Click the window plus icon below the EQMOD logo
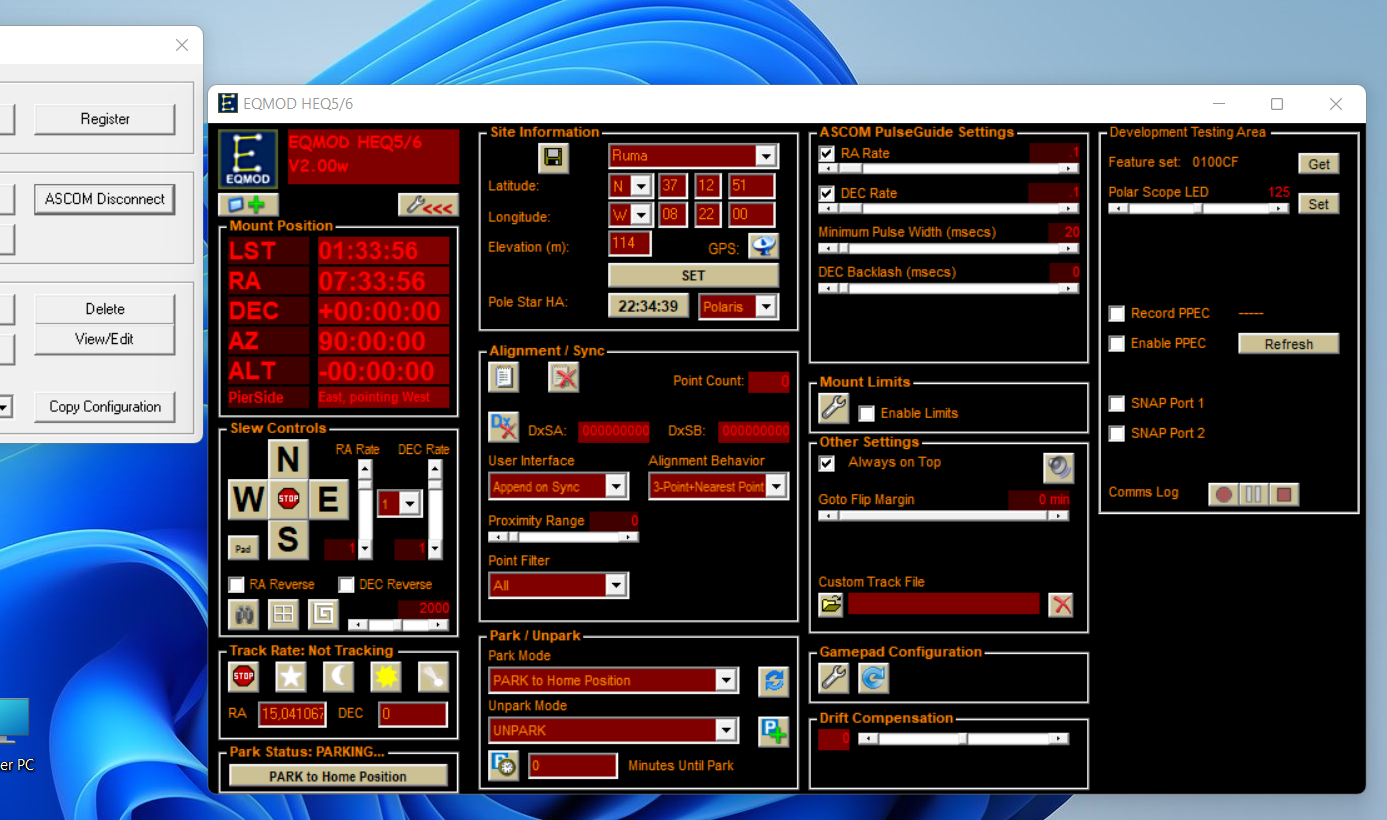 click(x=248, y=204)
